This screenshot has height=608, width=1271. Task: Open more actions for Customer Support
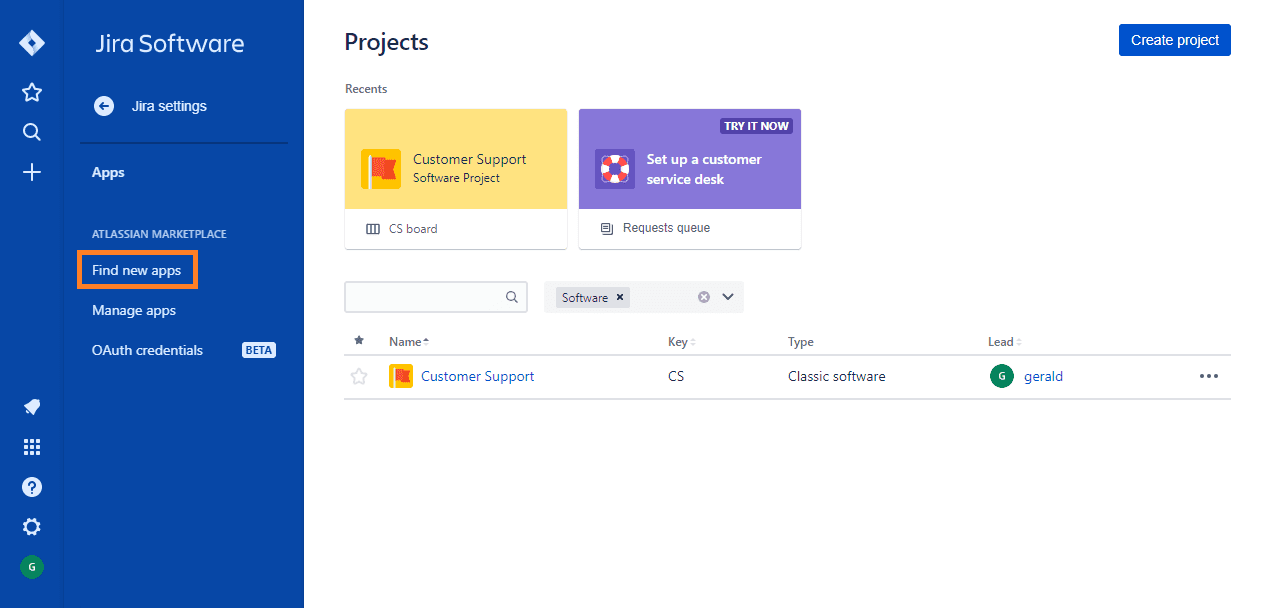point(1209,377)
